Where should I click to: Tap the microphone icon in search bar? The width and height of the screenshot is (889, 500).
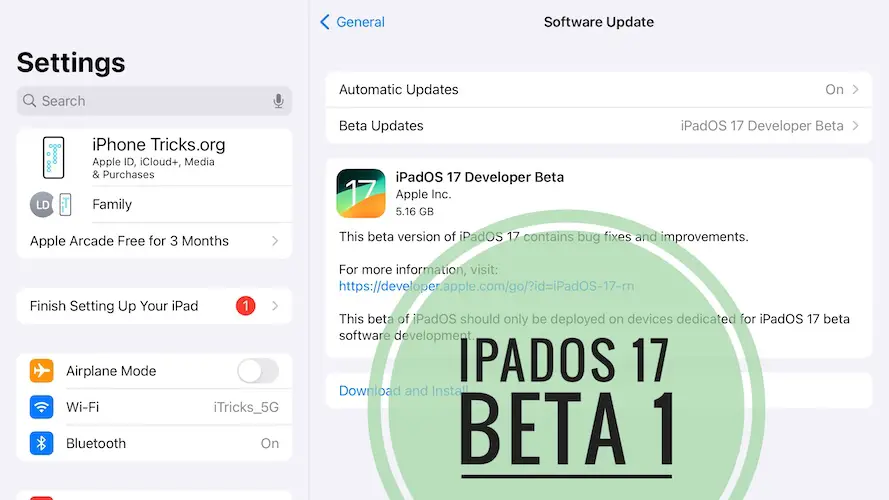pos(278,101)
